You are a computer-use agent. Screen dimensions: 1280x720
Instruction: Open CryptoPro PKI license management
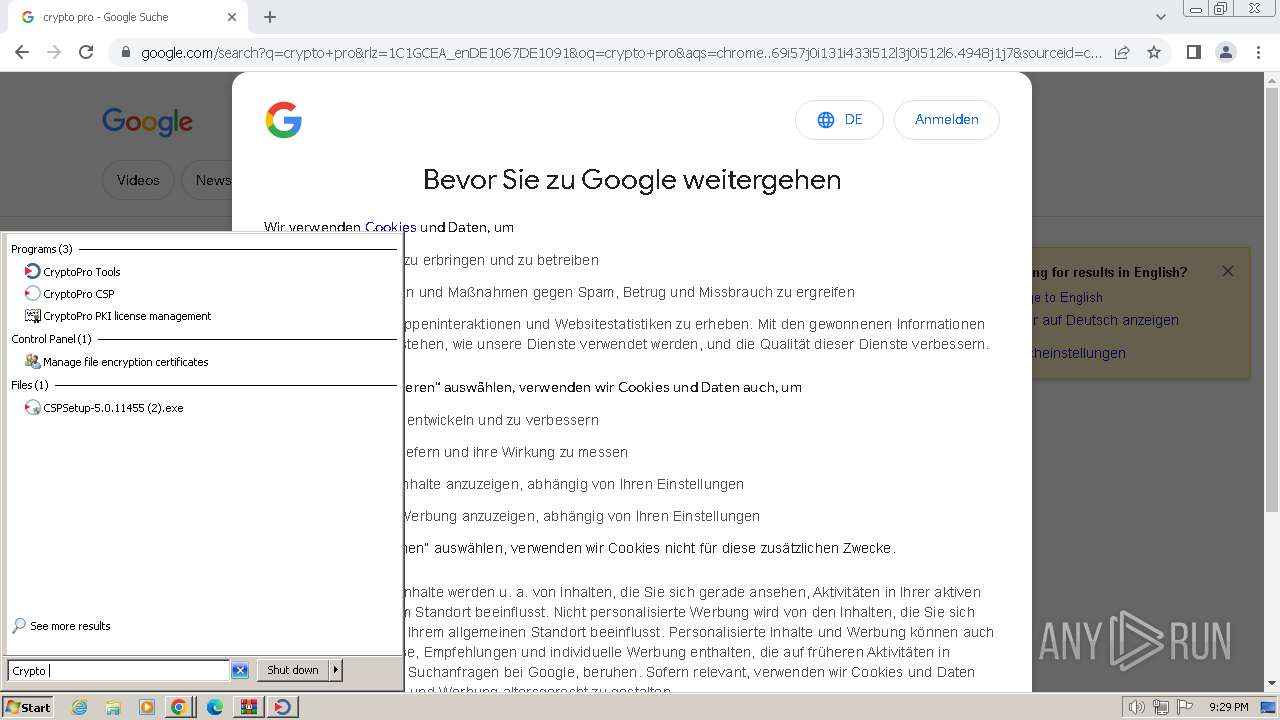point(118,316)
